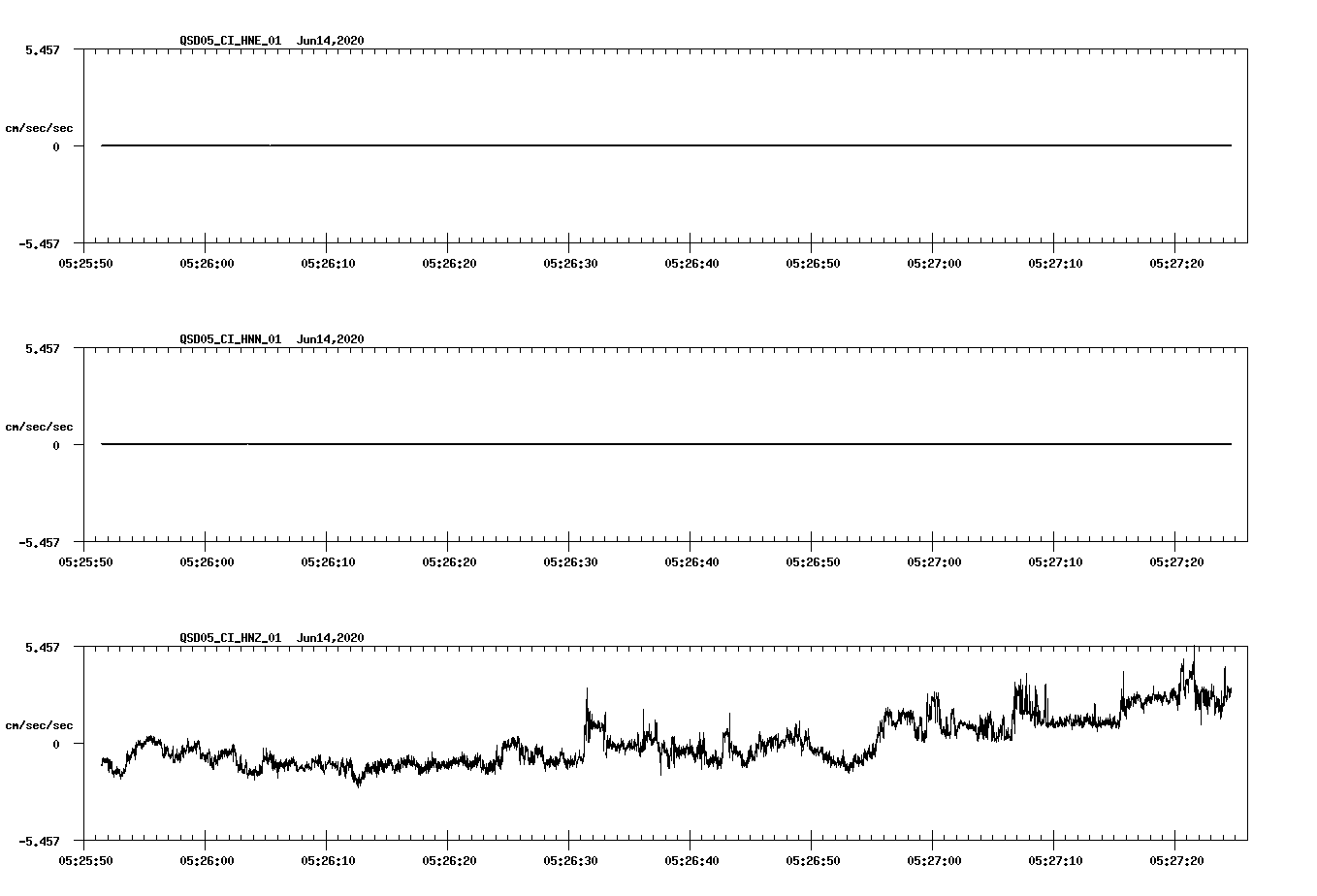Click the flat HNN trace line
This screenshot has height=896, width=1317.
pos(666,444)
